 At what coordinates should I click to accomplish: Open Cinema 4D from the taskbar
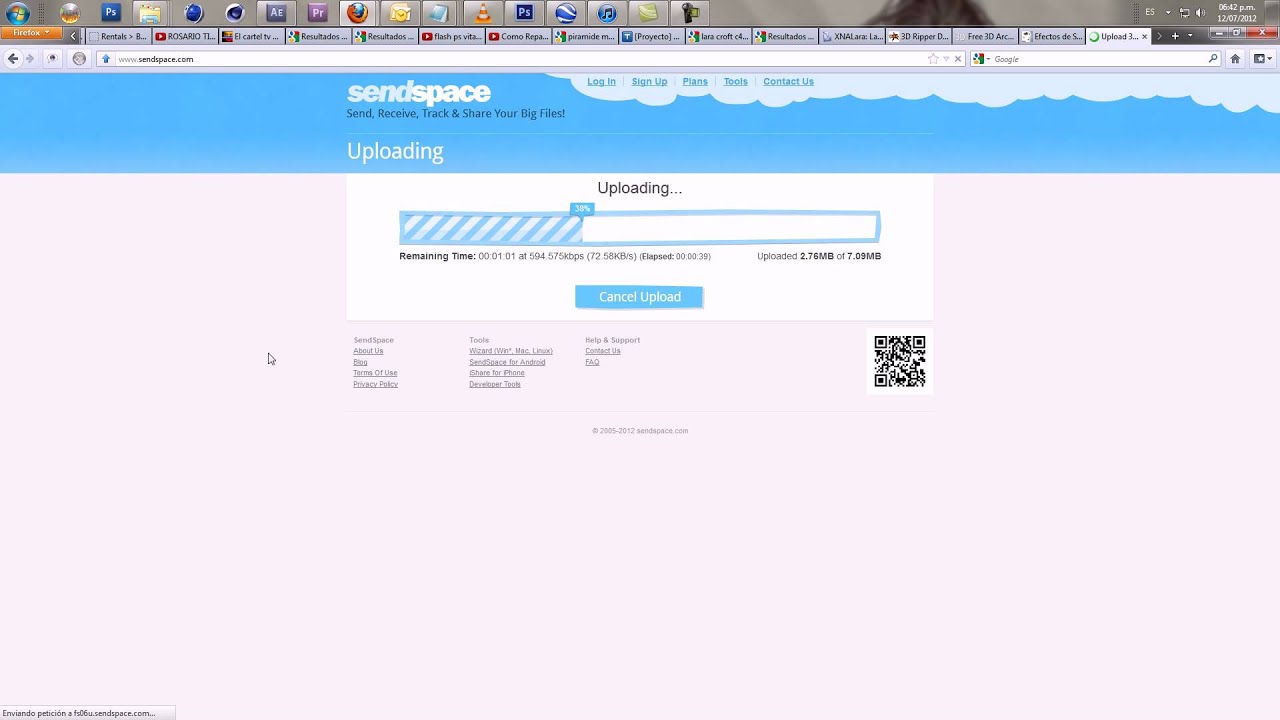pos(235,14)
